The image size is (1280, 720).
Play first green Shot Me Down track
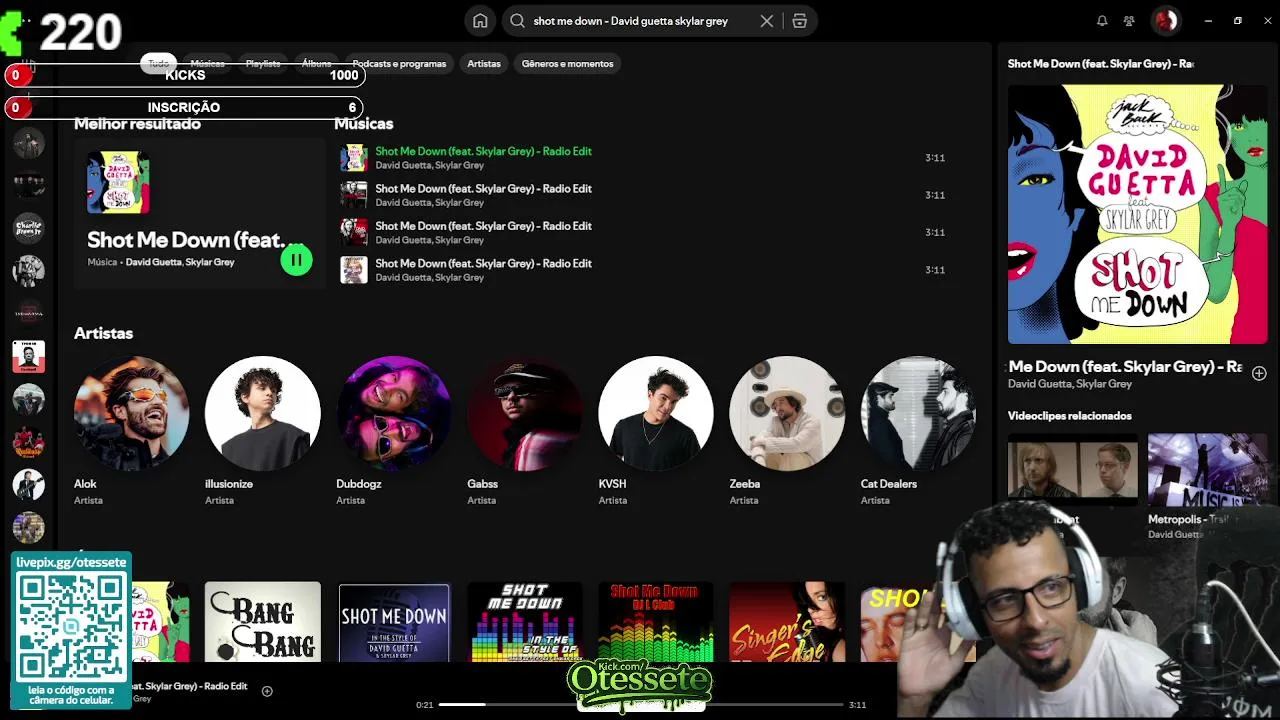pos(483,151)
